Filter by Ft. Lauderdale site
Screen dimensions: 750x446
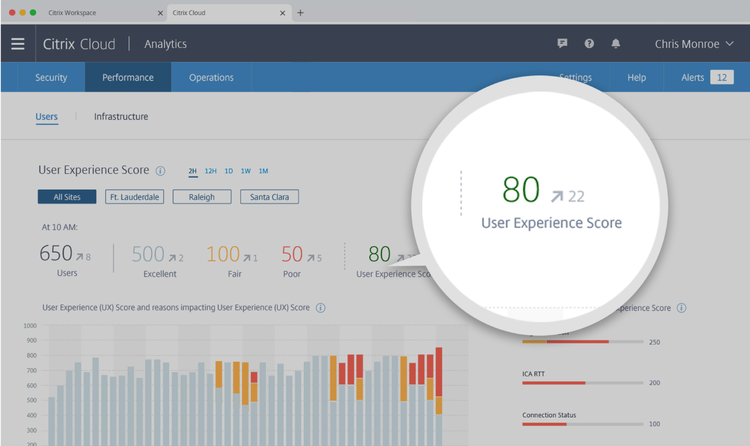tap(134, 197)
